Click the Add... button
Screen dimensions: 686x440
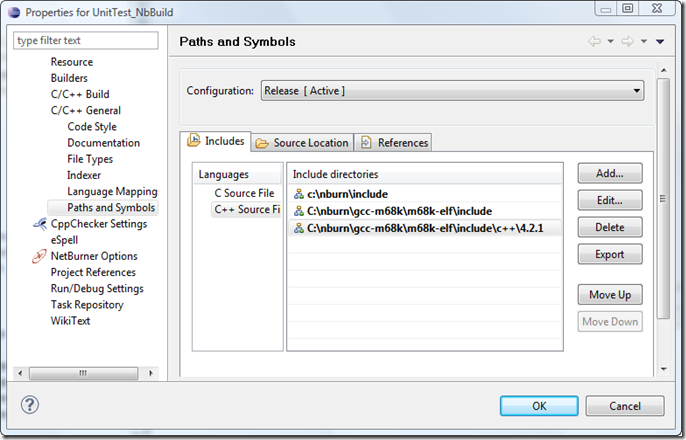[x=610, y=173]
